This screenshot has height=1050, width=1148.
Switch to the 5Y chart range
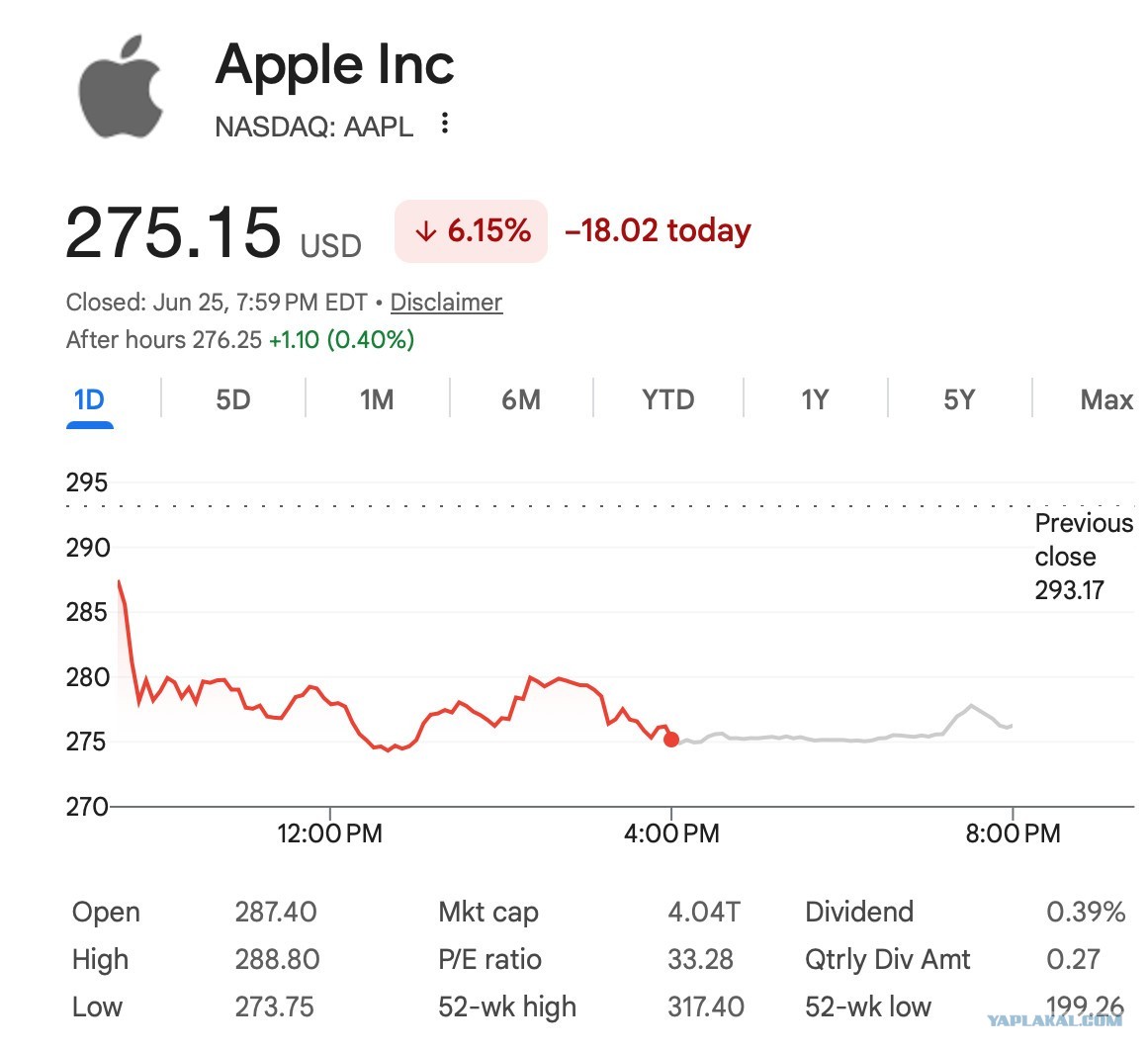[959, 400]
